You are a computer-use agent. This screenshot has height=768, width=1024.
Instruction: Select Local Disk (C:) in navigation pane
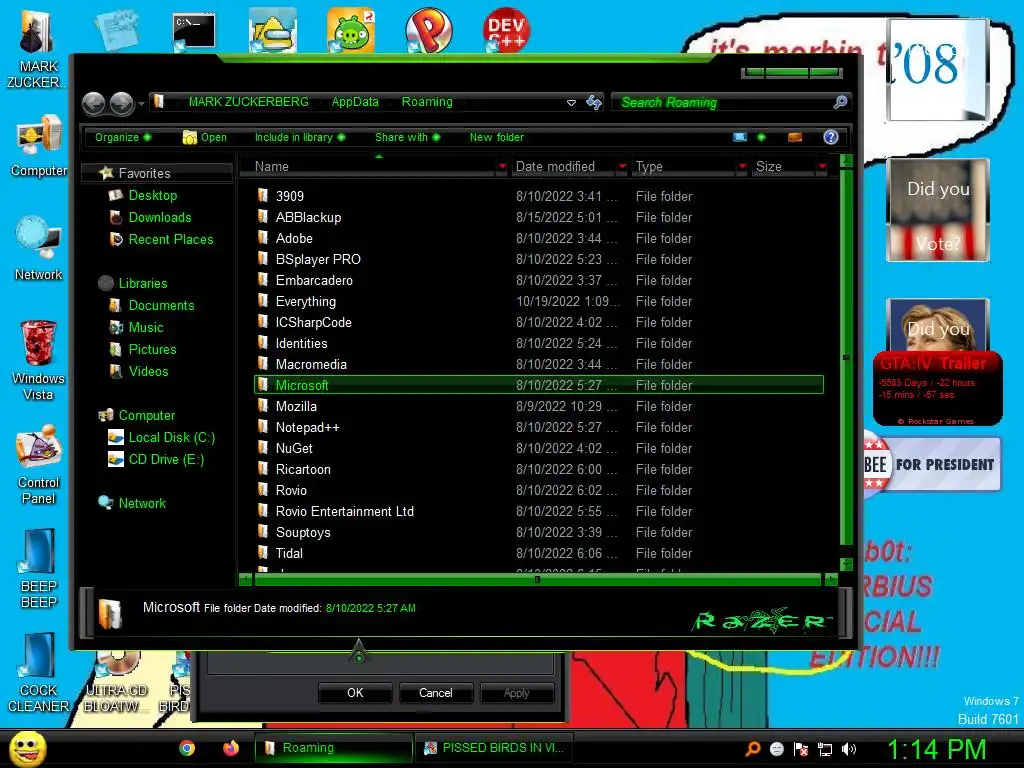click(171, 438)
